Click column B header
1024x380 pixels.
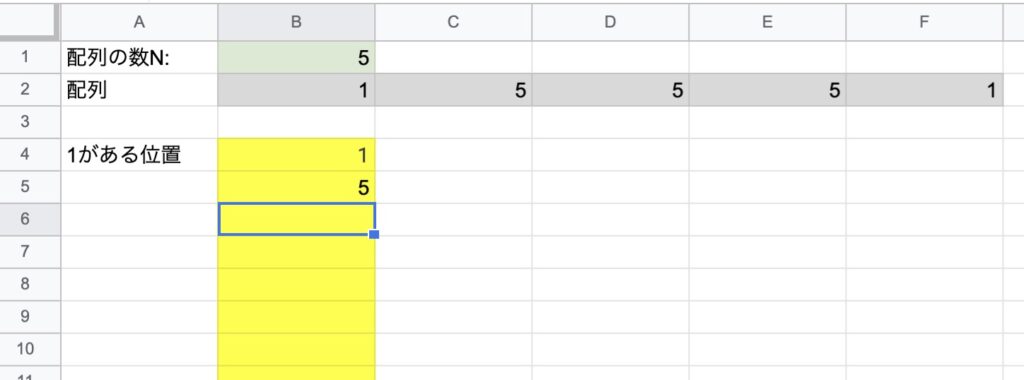296,22
